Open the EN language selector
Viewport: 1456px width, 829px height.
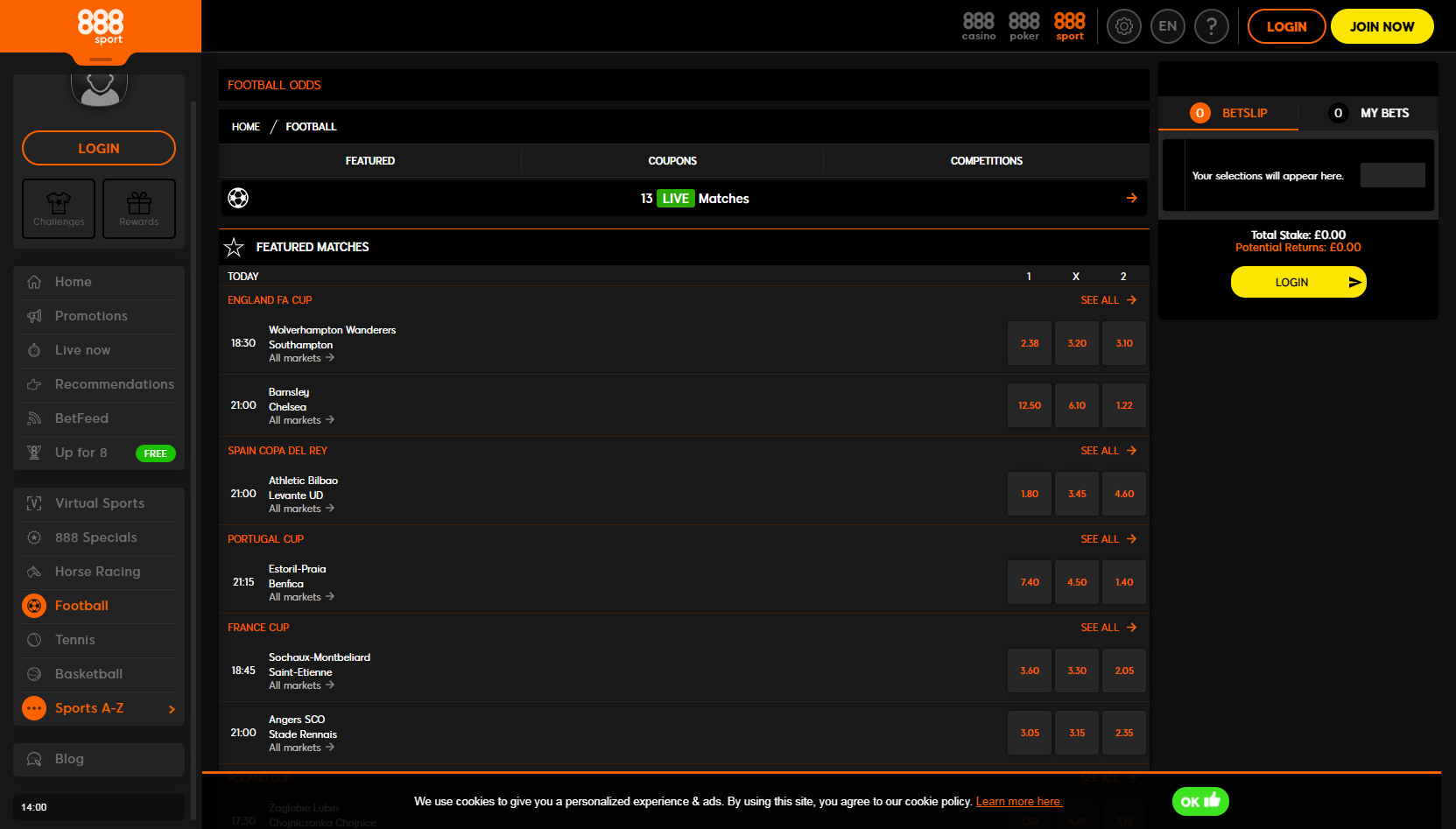coord(1168,26)
